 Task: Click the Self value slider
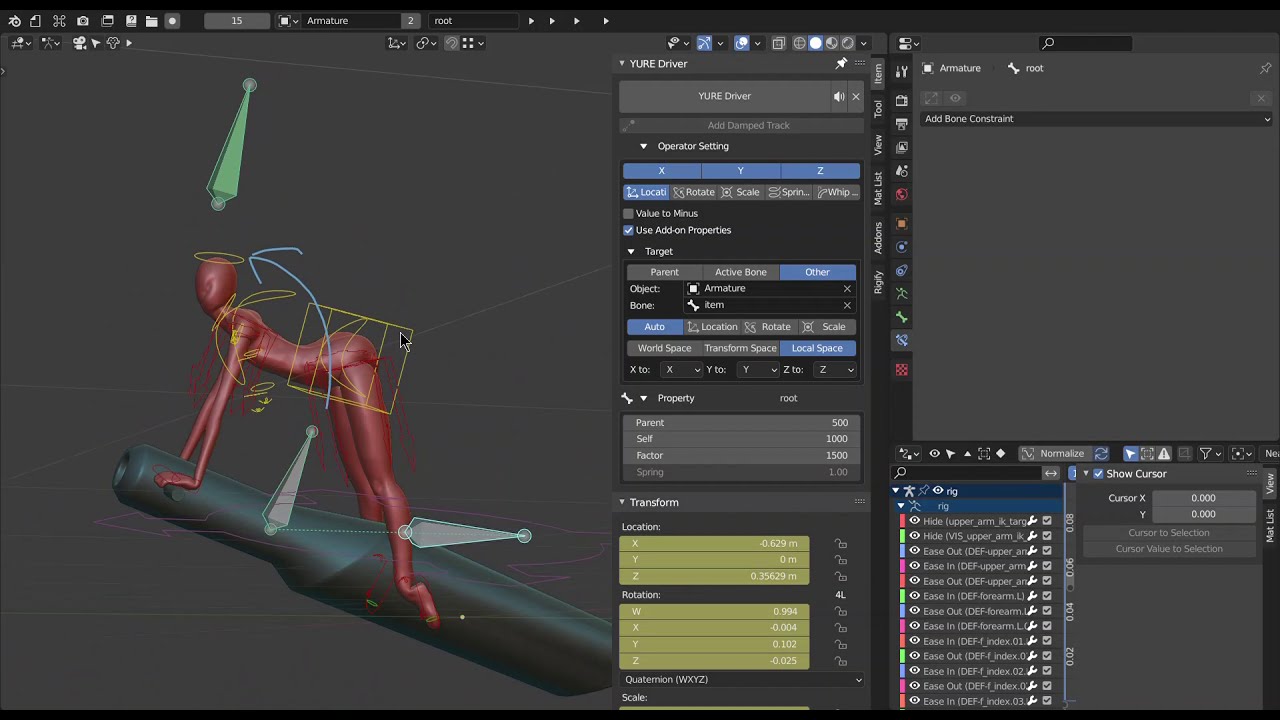pyautogui.click(x=741, y=439)
